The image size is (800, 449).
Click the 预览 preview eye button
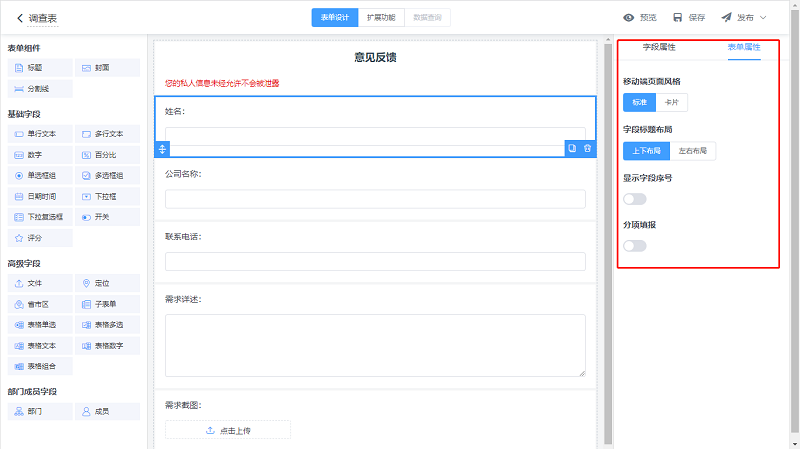pyautogui.click(x=640, y=18)
